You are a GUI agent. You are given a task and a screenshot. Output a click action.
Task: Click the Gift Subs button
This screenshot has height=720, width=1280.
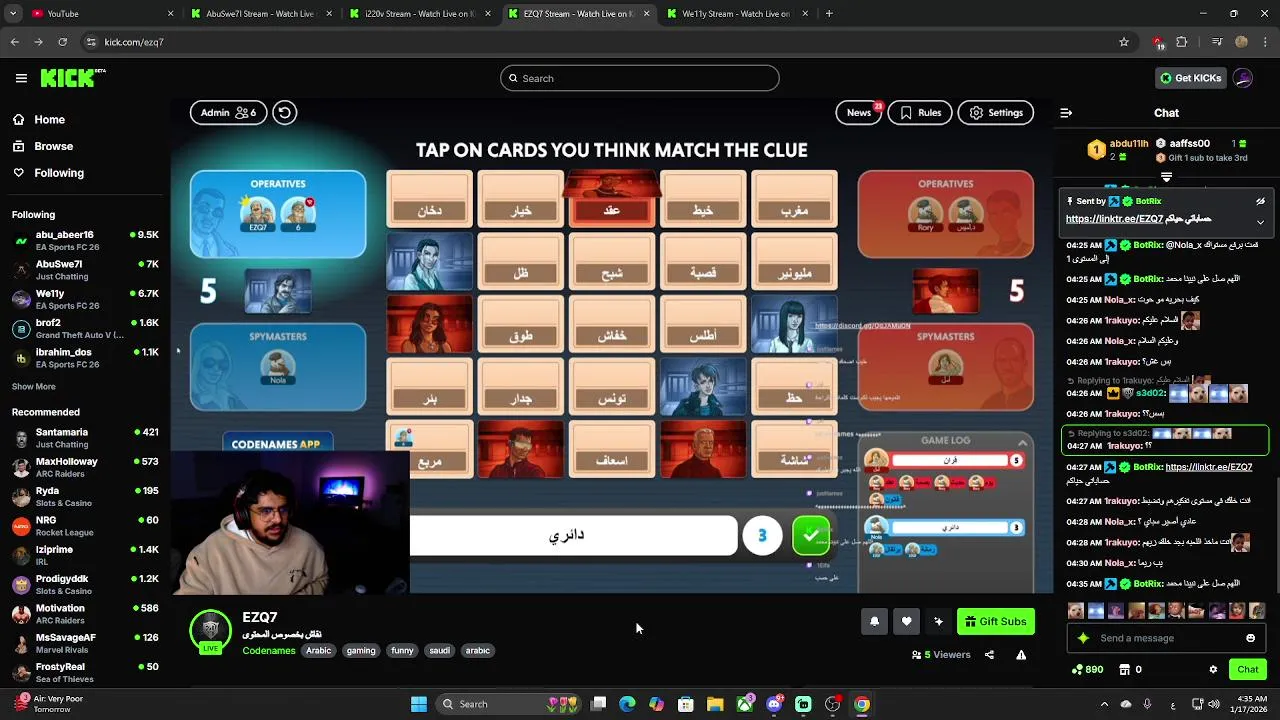pyautogui.click(x=996, y=622)
